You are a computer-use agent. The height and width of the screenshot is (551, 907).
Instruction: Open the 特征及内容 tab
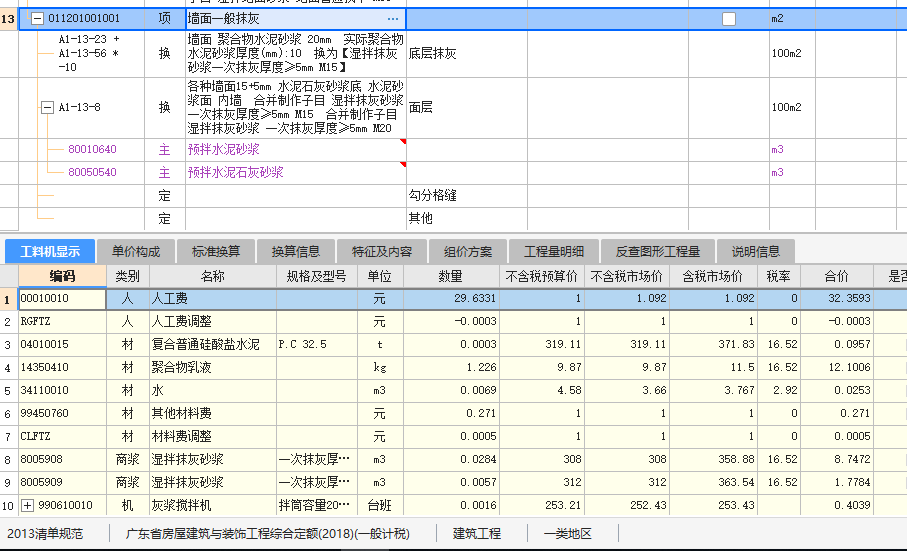pos(382,252)
